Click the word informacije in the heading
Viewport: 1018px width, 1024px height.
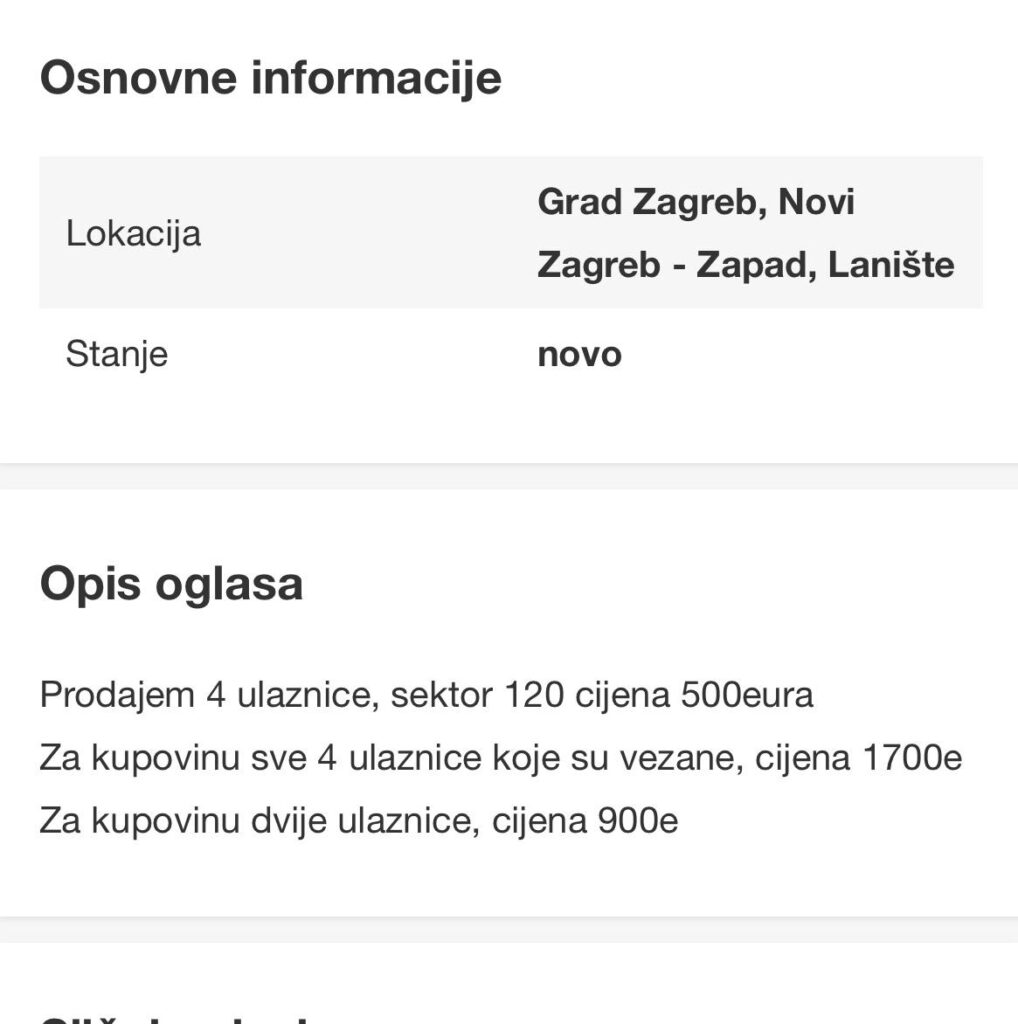(376, 78)
